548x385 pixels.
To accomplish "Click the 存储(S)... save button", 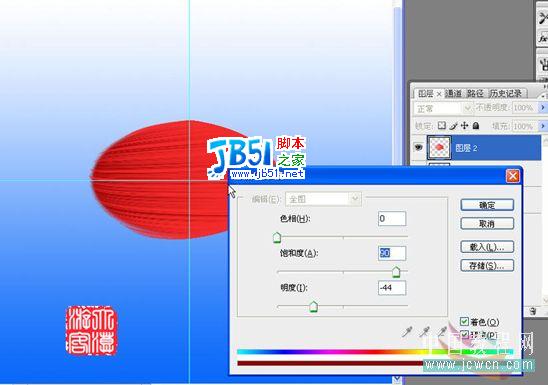I will tap(487, 266).
